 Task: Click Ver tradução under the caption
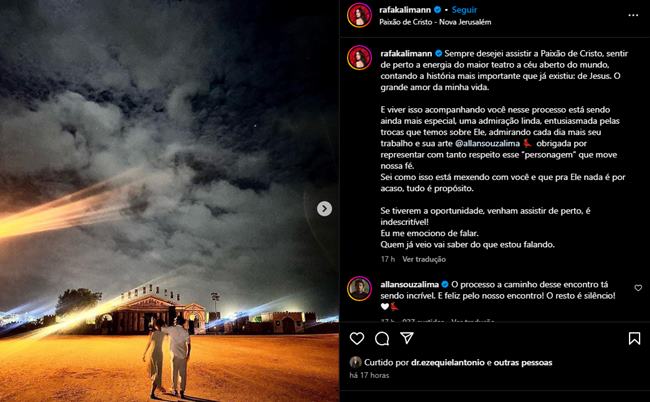click(x=424, y=259)
